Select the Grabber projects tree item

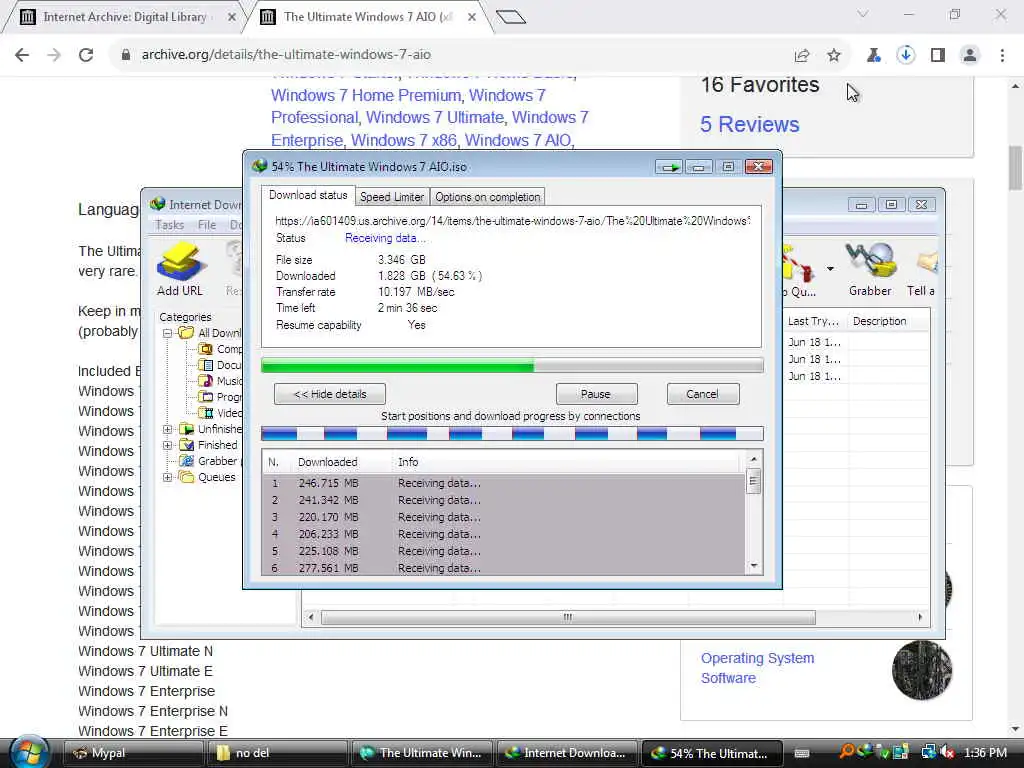pyautogui.click(x=210, y=461)
